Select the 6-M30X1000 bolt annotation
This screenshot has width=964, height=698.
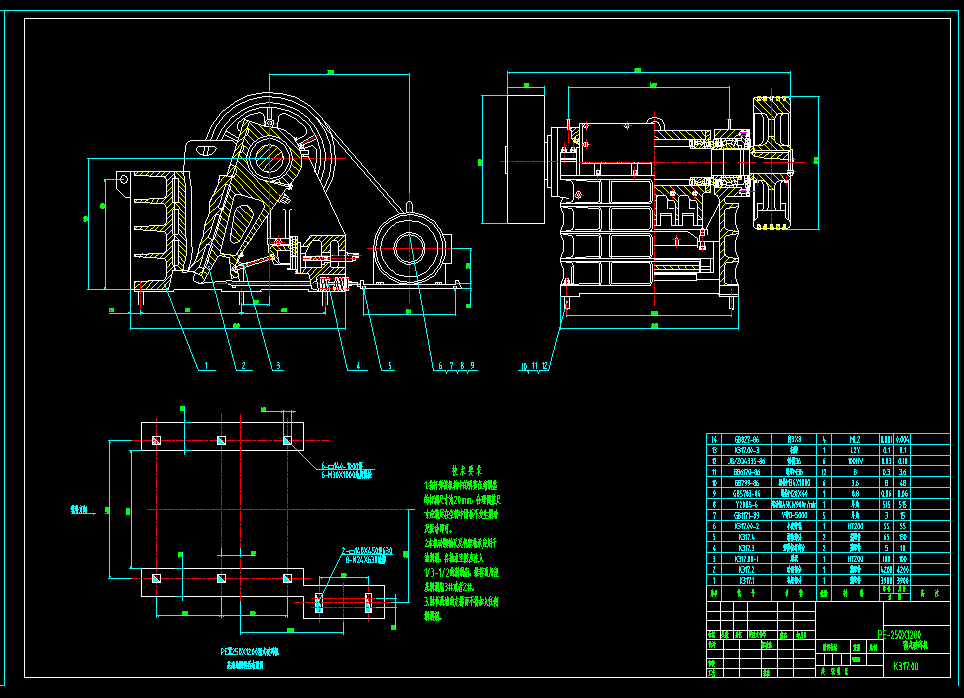click(347, 475)
